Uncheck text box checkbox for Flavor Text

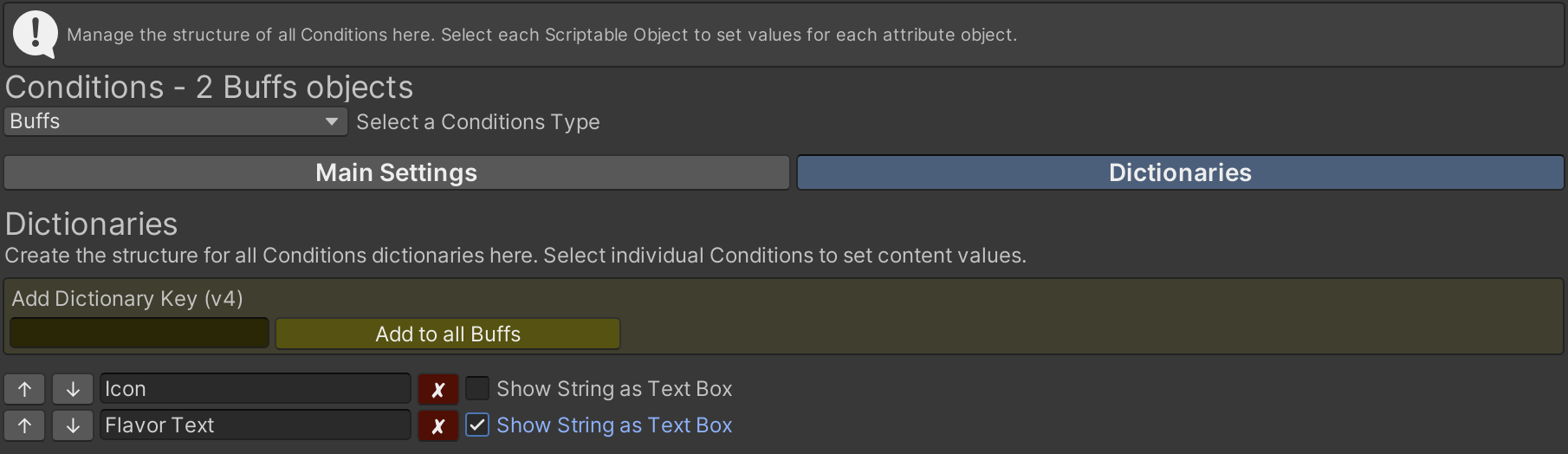click(x=477, y=425)
